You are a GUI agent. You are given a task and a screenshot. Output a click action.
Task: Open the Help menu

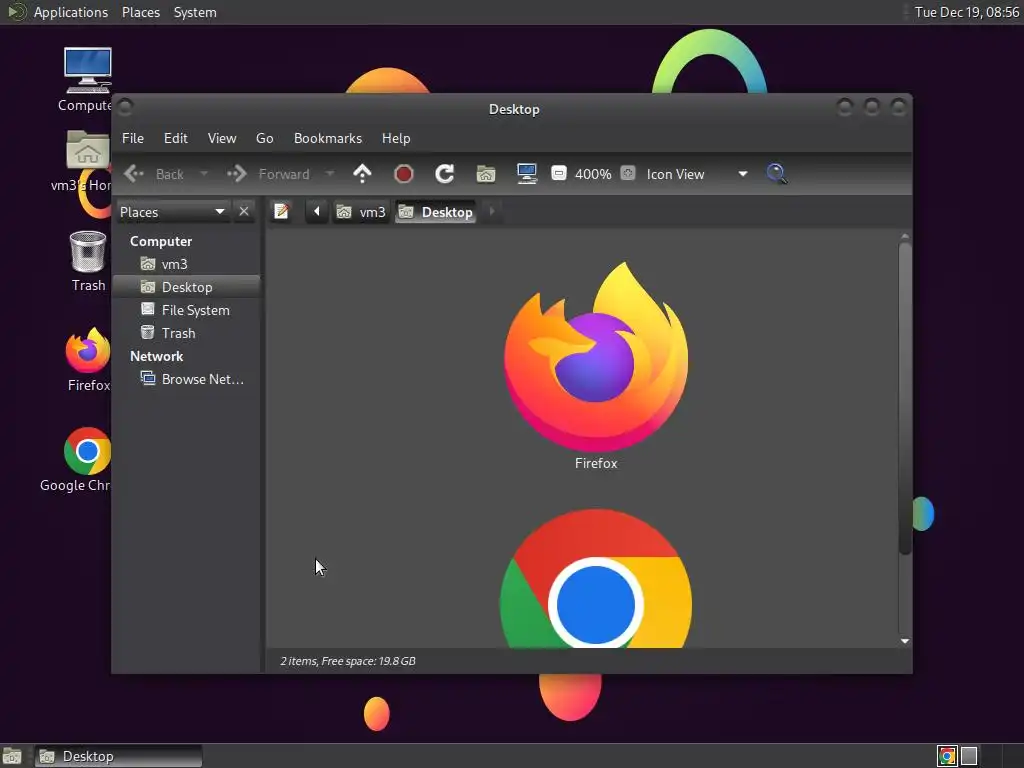396,138
